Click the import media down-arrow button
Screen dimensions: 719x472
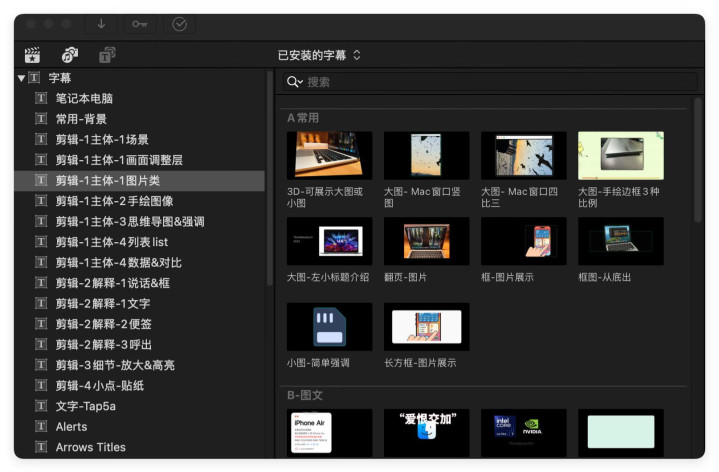[101, 24]
